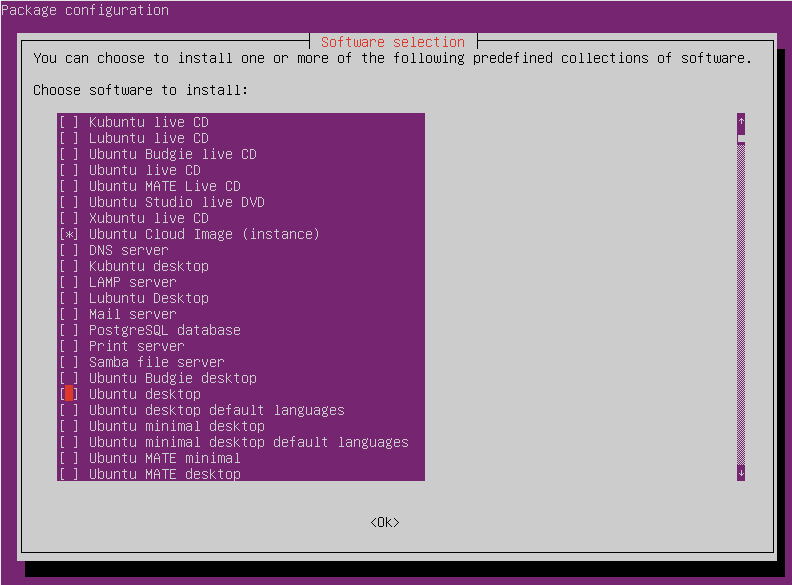Toggle the Xubuntu live CD checkbox
Screen dimensions: 792x585
point(69,218)
